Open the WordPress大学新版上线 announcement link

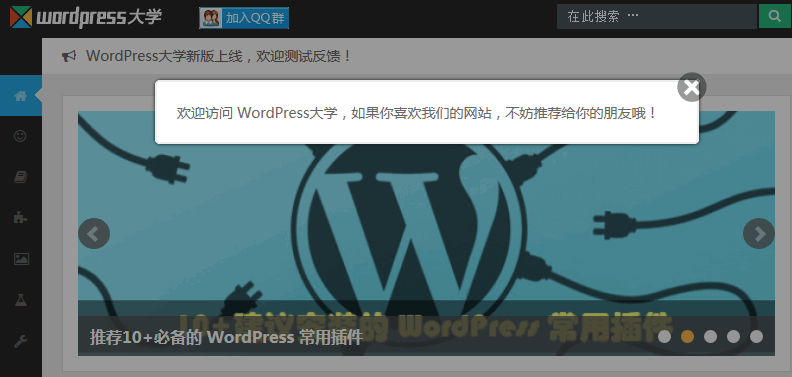coord(219,56)
